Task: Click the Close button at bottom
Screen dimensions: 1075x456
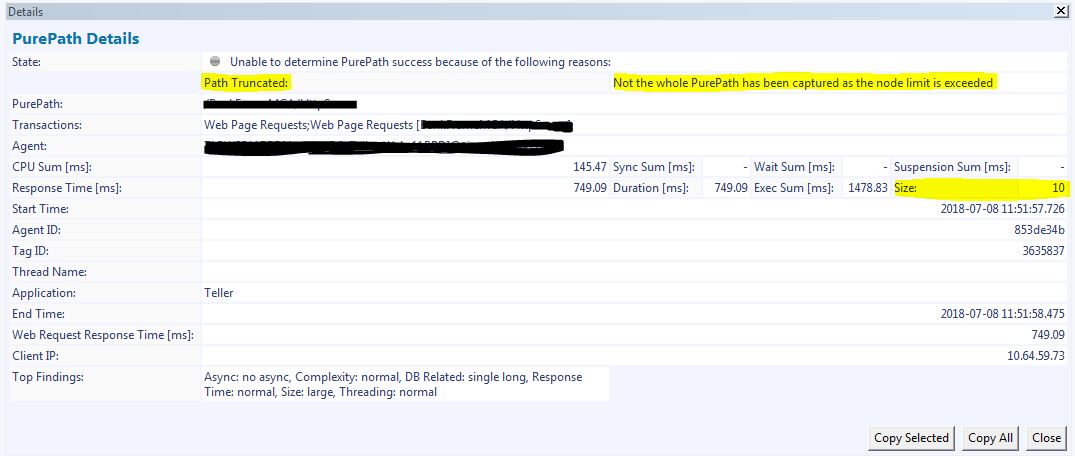Action: click(x=1046, y=437)
